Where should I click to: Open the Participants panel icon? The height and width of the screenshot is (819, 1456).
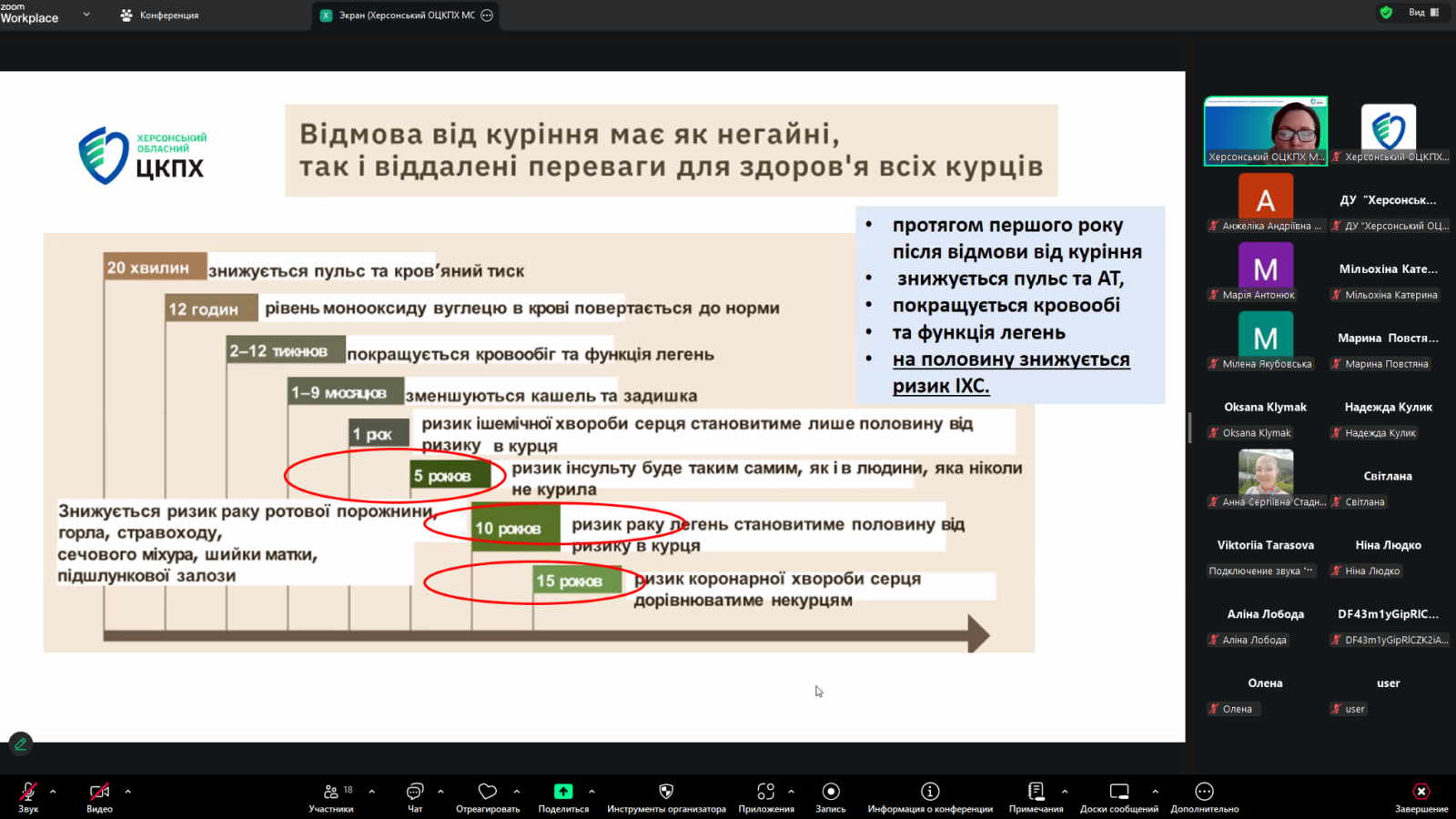[331, 792]
